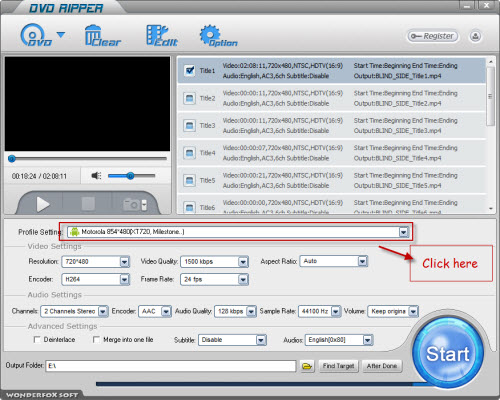The width and height of the screenshot is (500, 400).
Task: Select the Title1 row video info
Action: [x=283, y=66]
